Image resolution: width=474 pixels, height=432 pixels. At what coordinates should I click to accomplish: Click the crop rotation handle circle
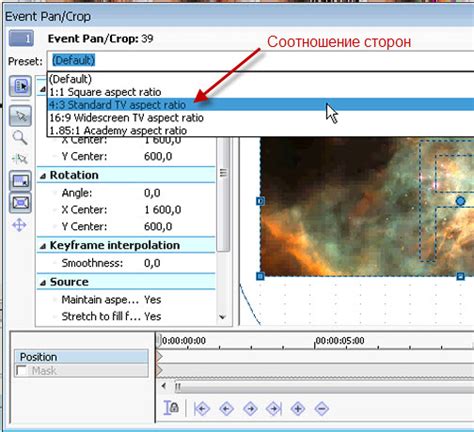click(460, 201)
